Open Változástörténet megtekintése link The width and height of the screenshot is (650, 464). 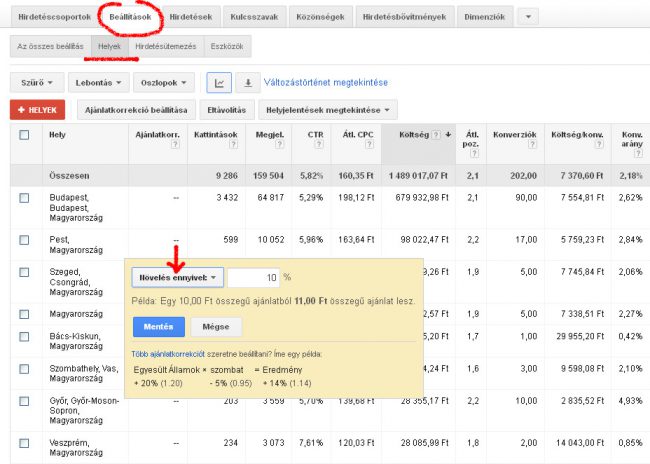coord(326,83)
